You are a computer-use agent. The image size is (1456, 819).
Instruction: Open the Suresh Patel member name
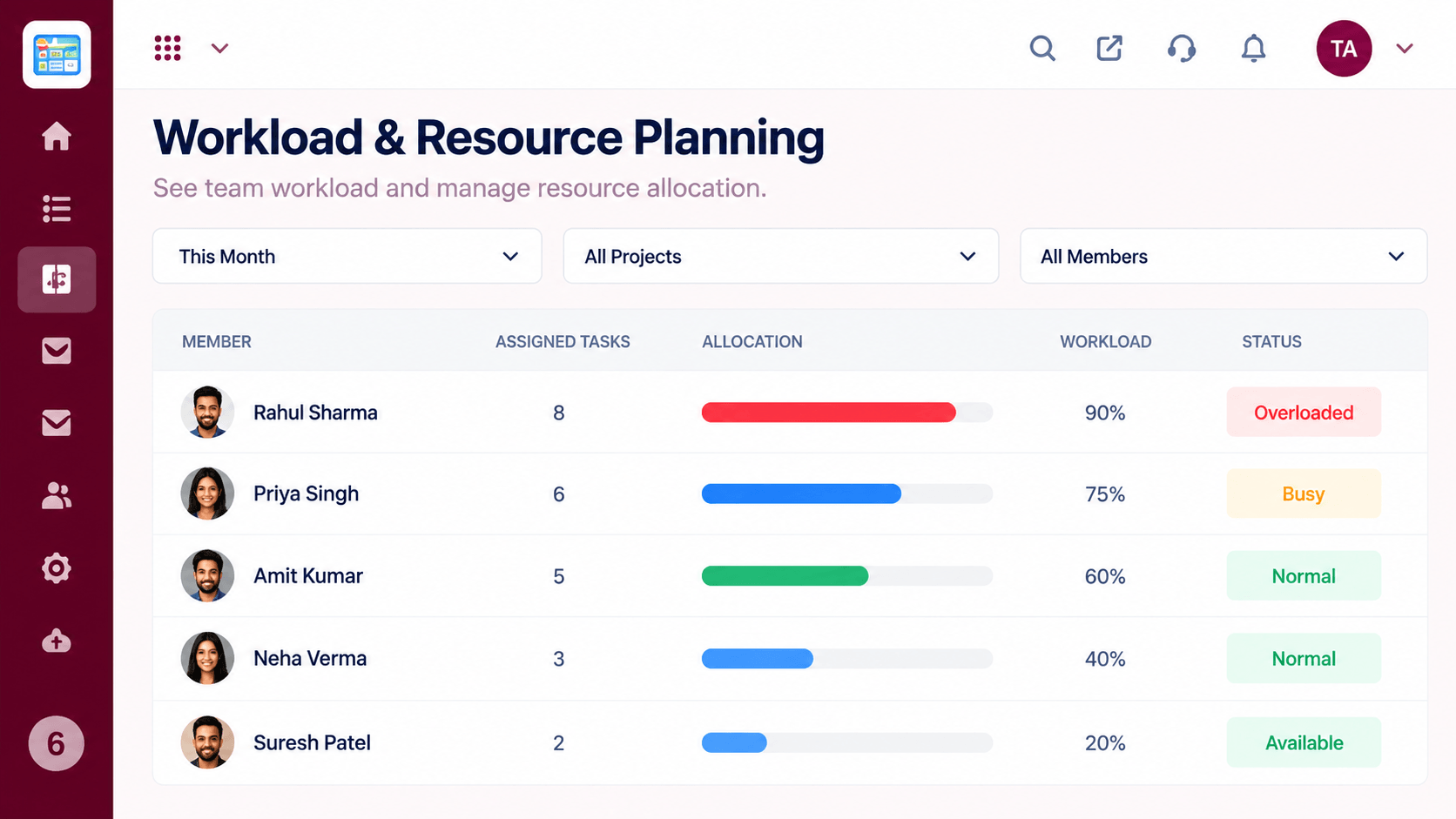pos(312,742)
